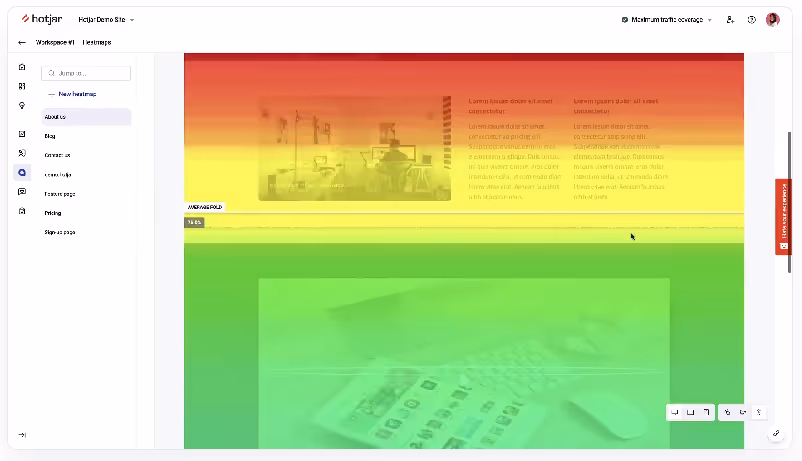Viewport: 802px width, 461px height.
Task: Open the red feedback tab on right edge
Action: [784, 217]
